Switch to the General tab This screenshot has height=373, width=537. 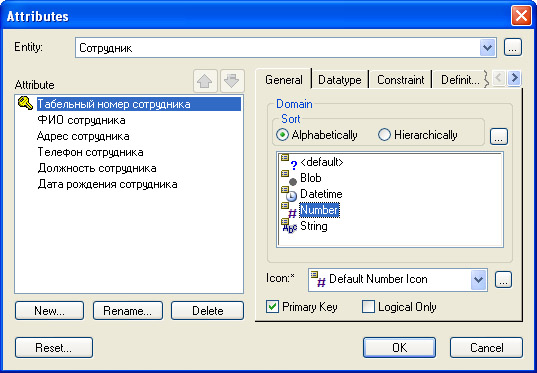[284, 80]
